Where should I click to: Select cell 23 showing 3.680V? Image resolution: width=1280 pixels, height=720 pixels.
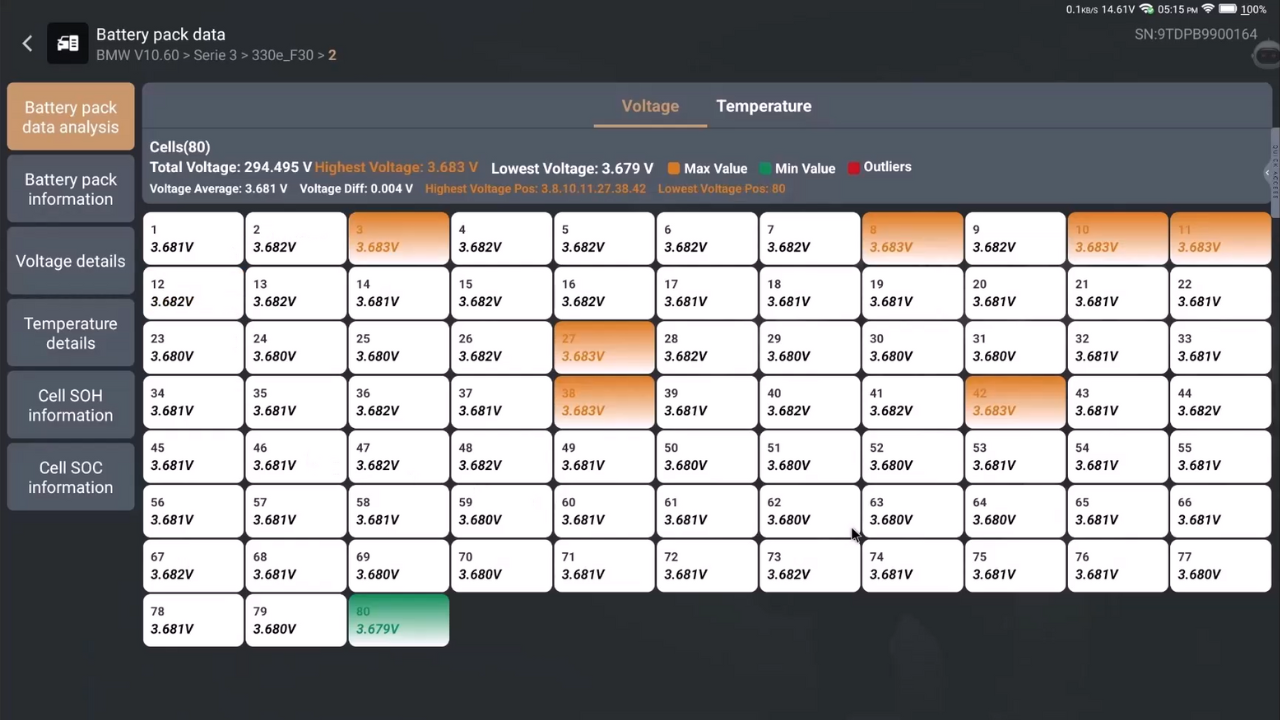193,347
